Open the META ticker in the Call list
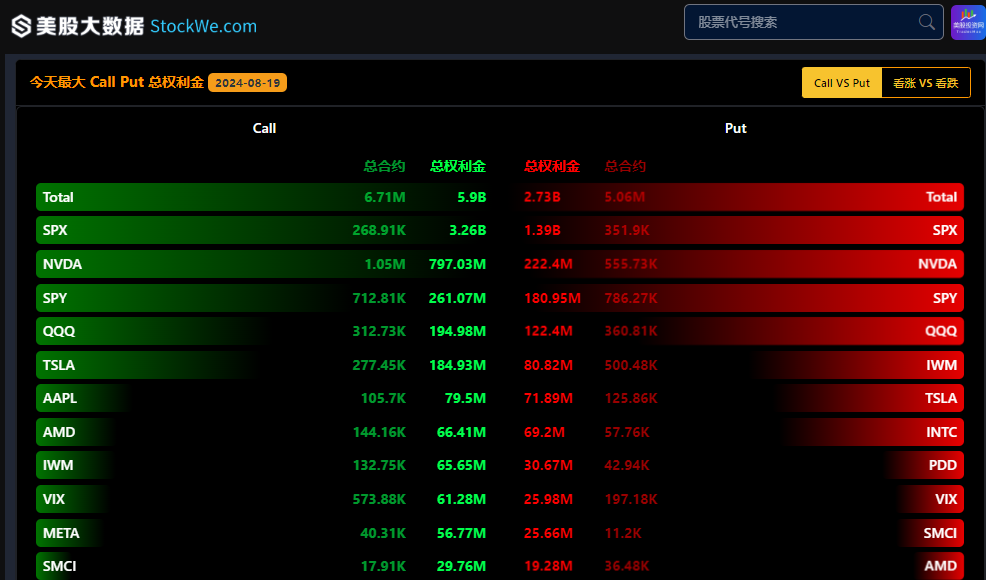 point(61,533)
